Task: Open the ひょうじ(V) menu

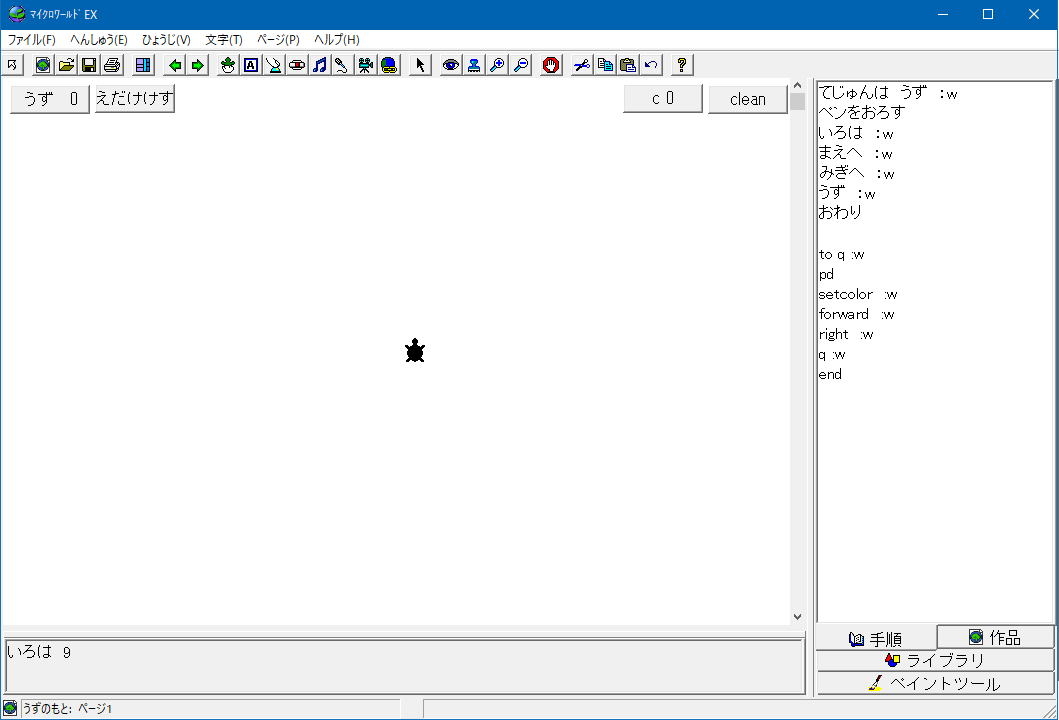Action: [x=166, y=40]
